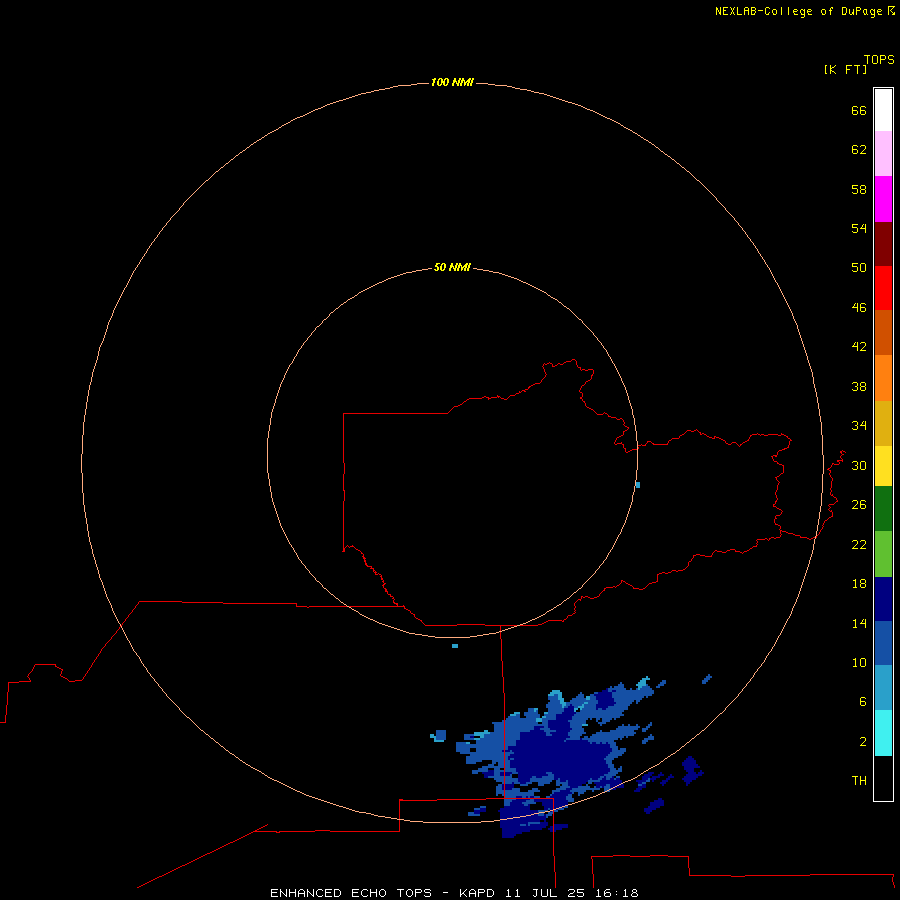Click the legend value 66
This screenshot has width=900, height=900.
[859, 110]
